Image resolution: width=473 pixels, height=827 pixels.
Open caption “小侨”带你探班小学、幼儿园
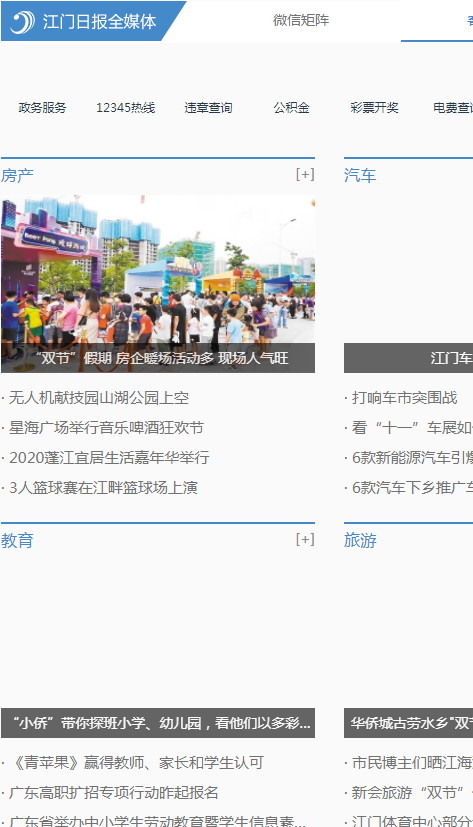160,723
